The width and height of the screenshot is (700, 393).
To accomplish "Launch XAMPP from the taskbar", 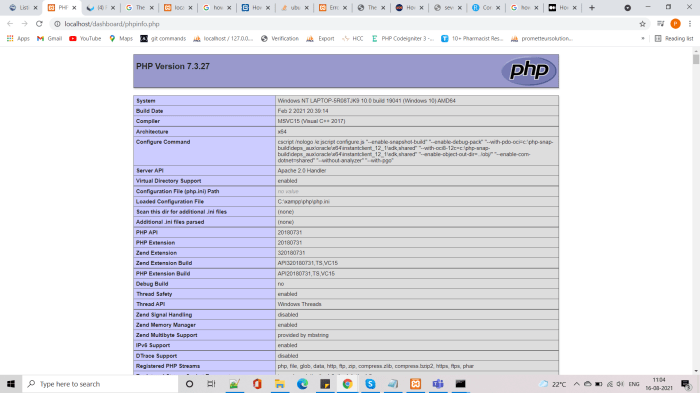I will click(x=416, y=384).
